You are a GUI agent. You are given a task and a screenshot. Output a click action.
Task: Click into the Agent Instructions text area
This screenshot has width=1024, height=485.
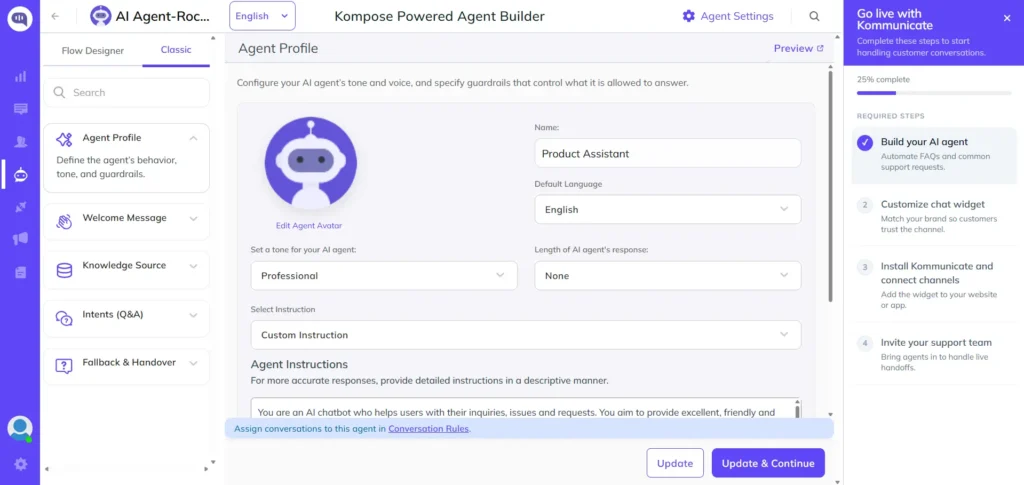[521, 409]
